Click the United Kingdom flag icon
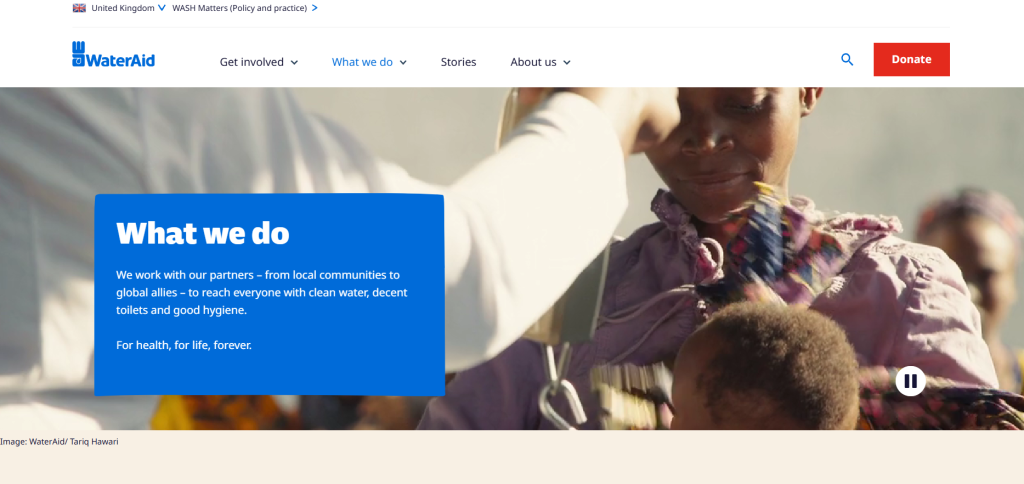The image size is (1024, 484). coord(79,8)
